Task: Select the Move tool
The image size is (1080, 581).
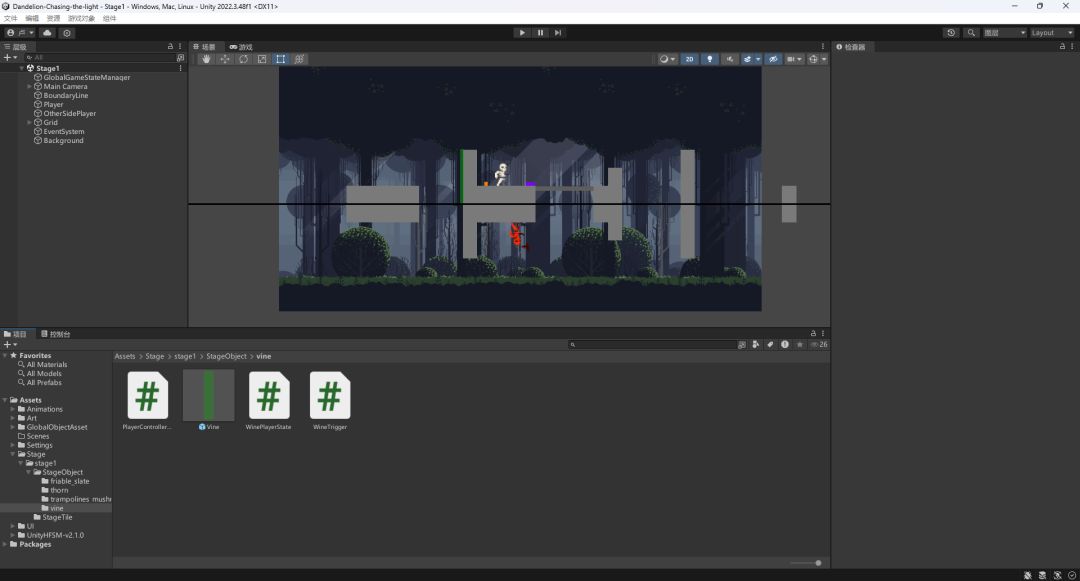Action: click(225, 59)
